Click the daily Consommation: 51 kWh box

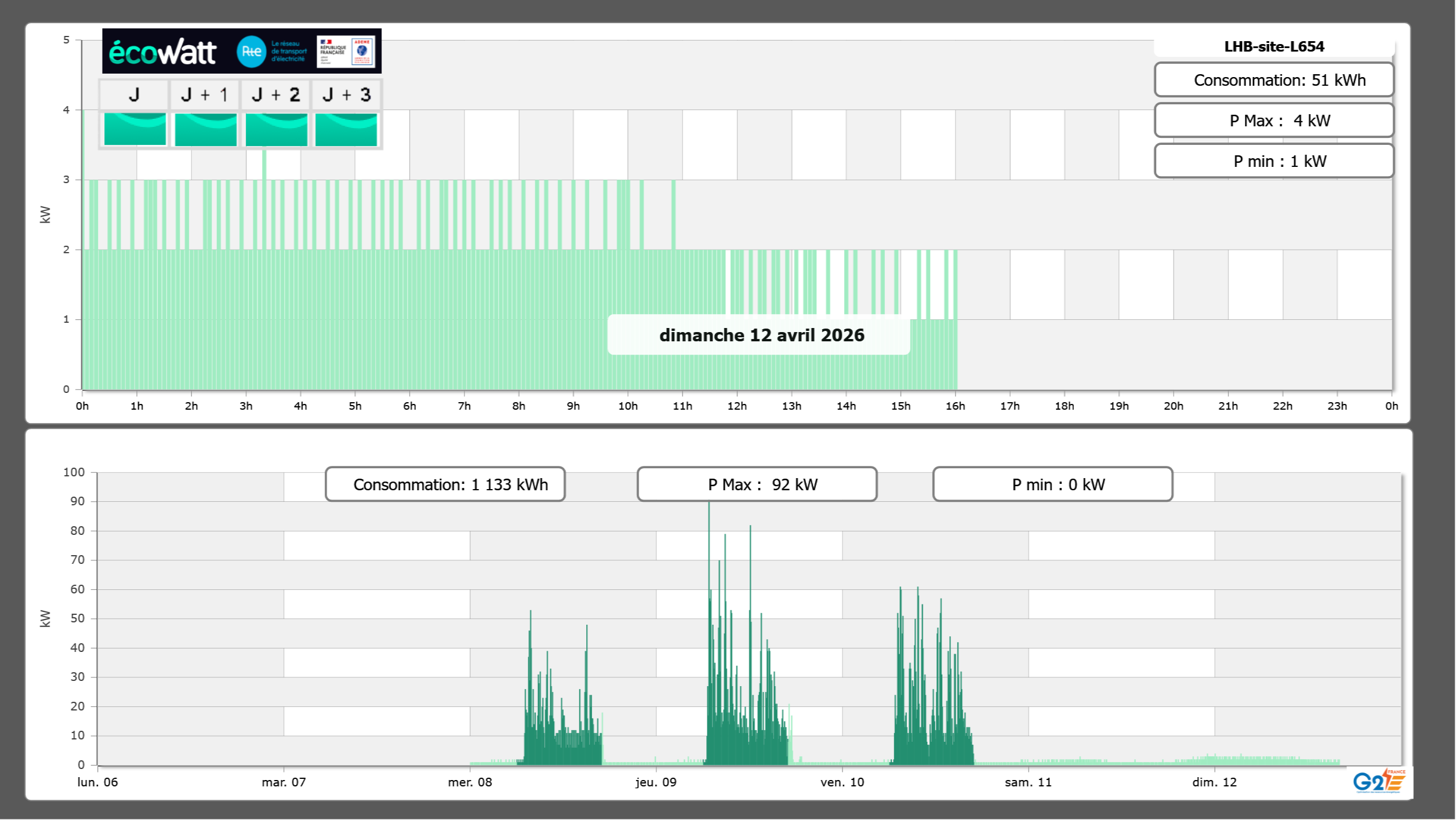click(x=1273, y=80)
